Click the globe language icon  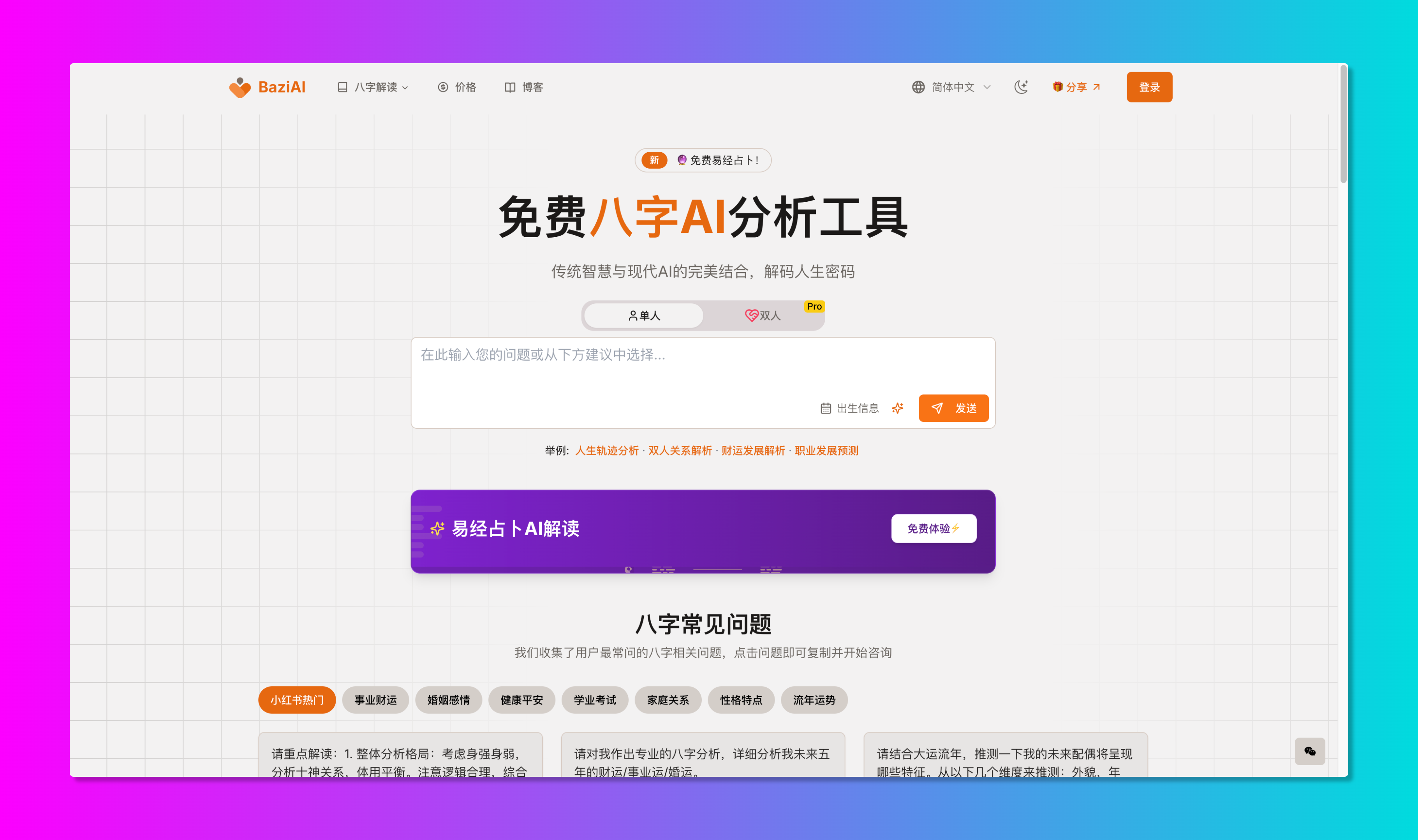point(918,87)
